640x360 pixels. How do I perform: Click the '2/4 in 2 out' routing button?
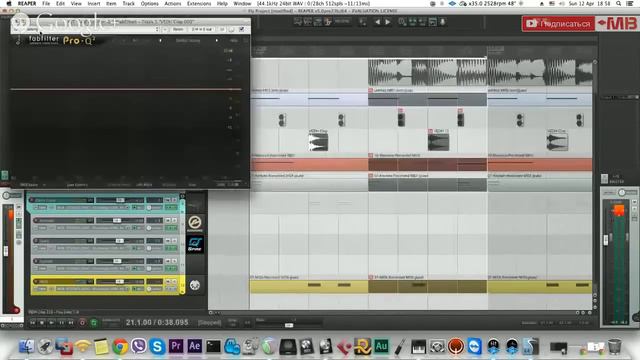coord(202,29)
